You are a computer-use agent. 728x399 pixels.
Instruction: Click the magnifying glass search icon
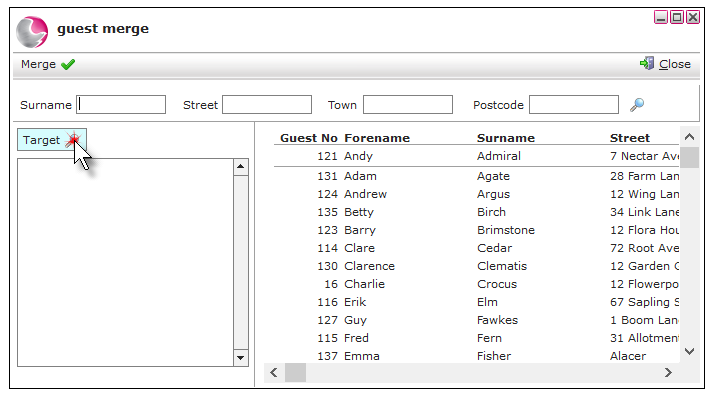(x=637, y=105)
